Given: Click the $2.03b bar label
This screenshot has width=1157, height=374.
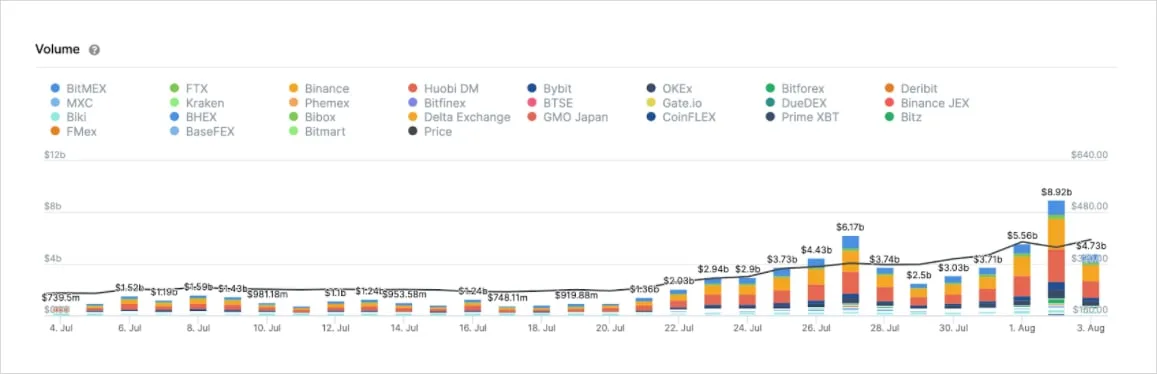Looking at the screenshot, I should [679, 280].
